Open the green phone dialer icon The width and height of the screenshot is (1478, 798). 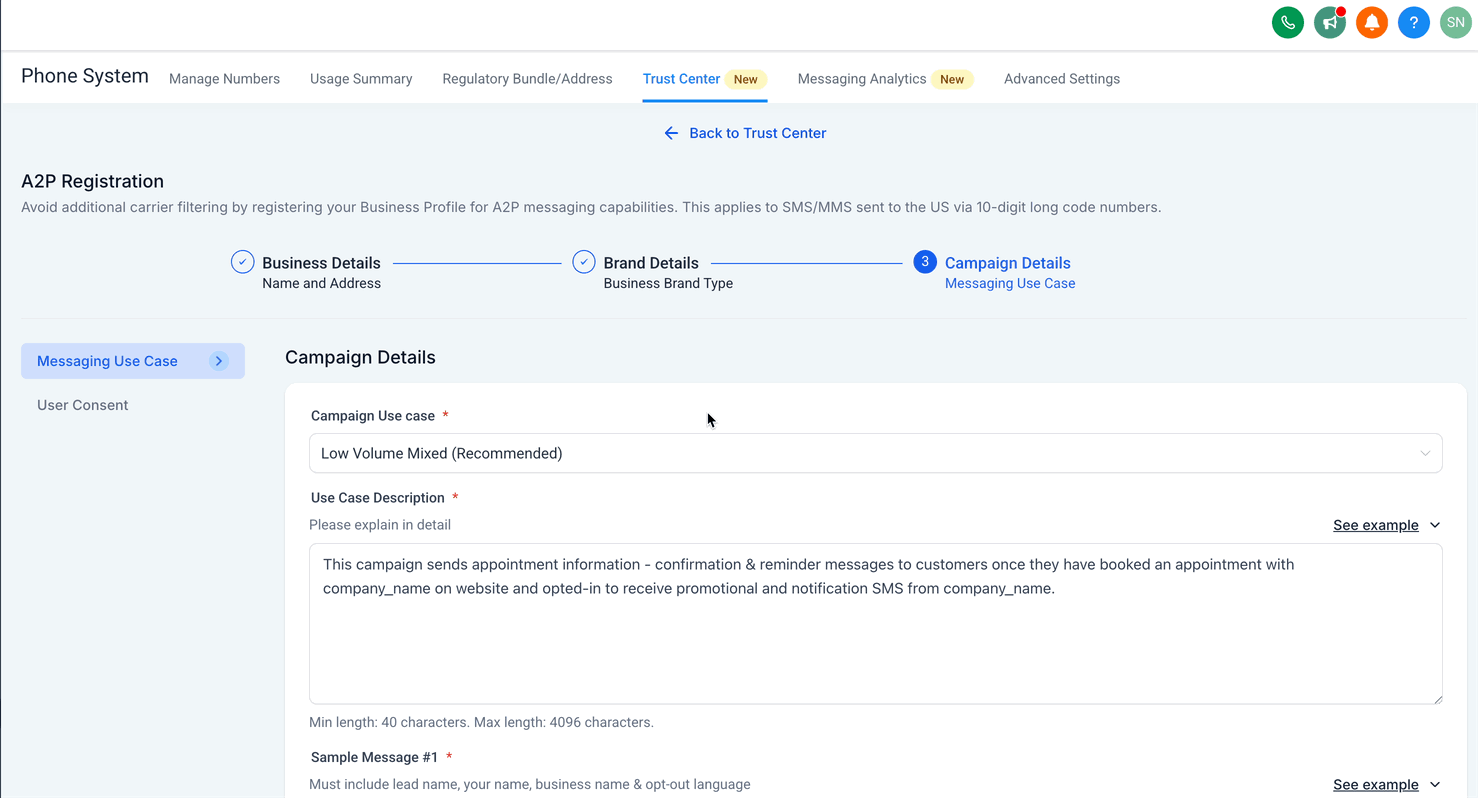[1287, 23]
